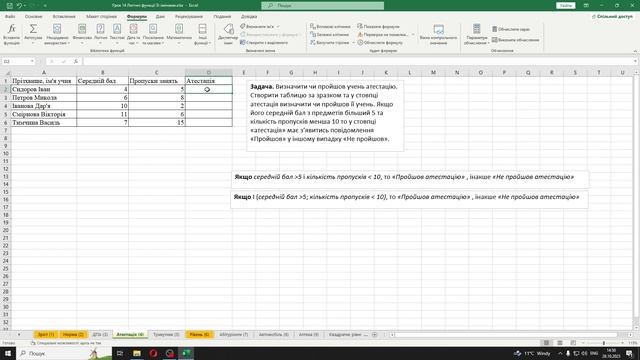Screen dimensions: 640x360
Task: Click the Insert Function fx beside formula bar
Action: tap(76, 61)
